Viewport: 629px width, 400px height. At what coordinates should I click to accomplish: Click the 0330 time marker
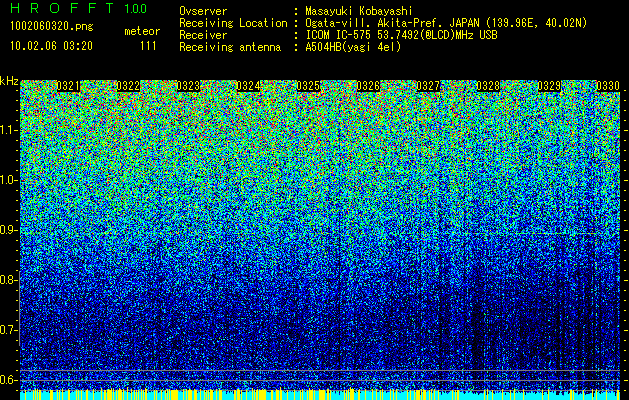(608, 86)
